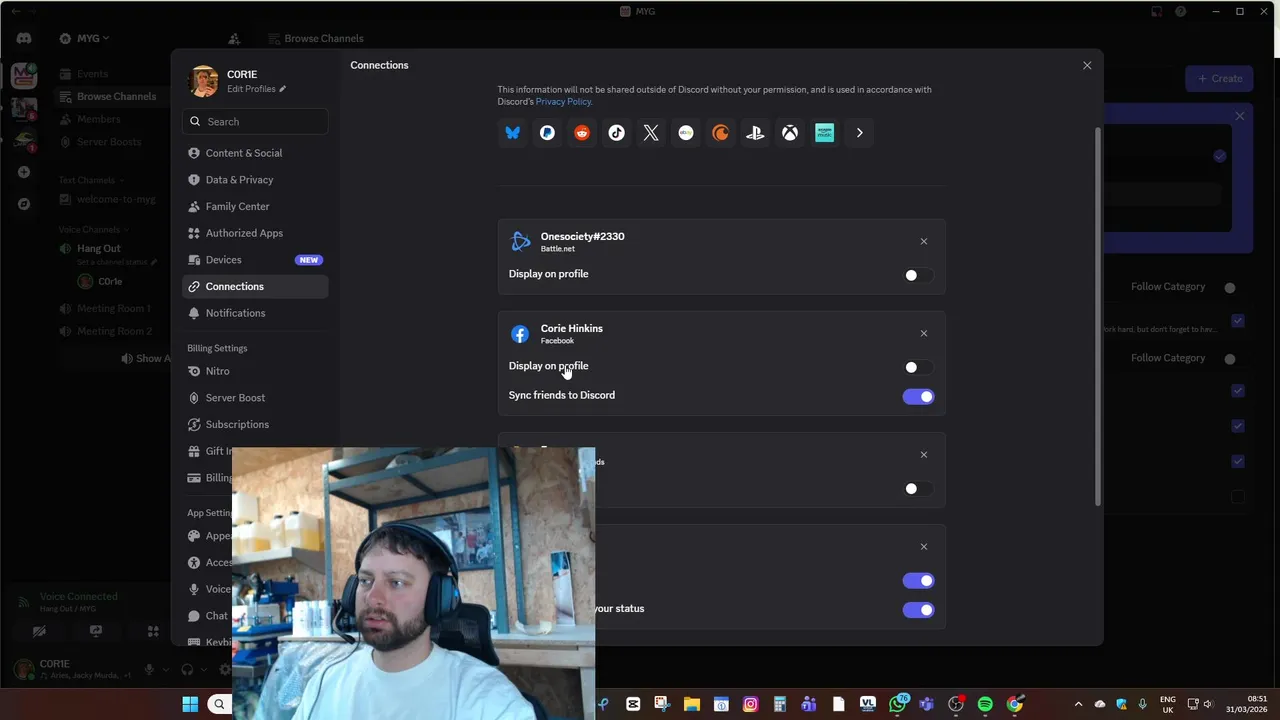1280x720 pixels.
Task: Click the Corie Hinkins account name
Action: 571,328
